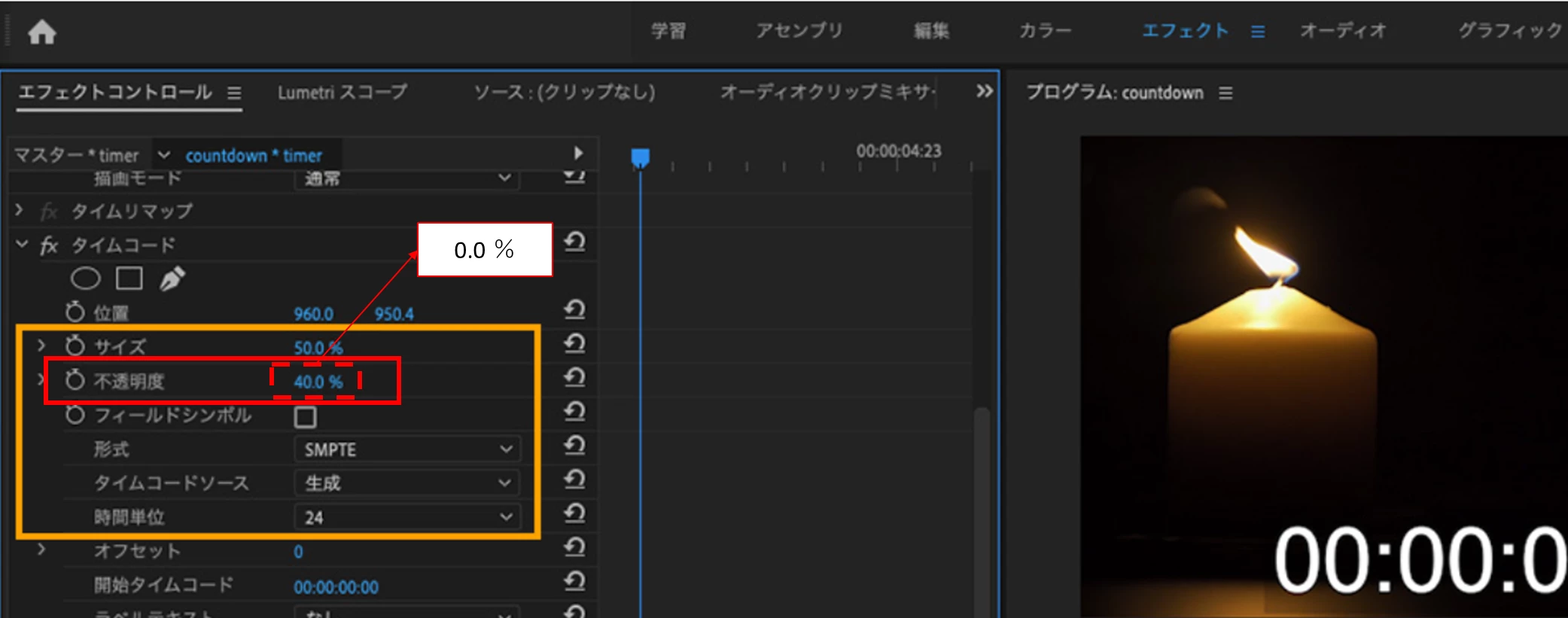Switch to the カラー workspace
Image resolution: width=1568 pixels, height=618 pixels.
click(x=1045, y=31)
